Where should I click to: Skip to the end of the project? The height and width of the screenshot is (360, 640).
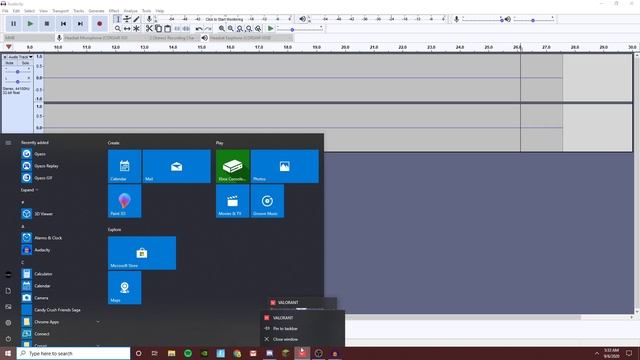click(x=80, y=24)
